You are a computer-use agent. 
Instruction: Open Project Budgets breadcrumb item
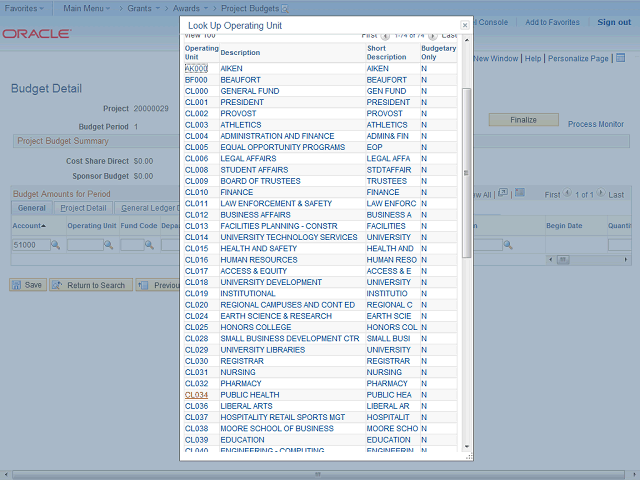(250, 8)
